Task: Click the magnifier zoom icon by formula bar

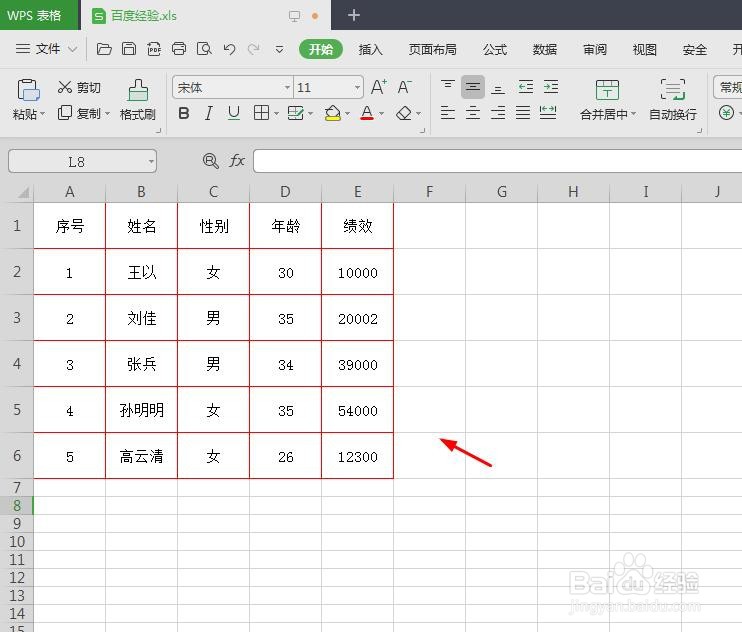Action: tap(211, 161)
